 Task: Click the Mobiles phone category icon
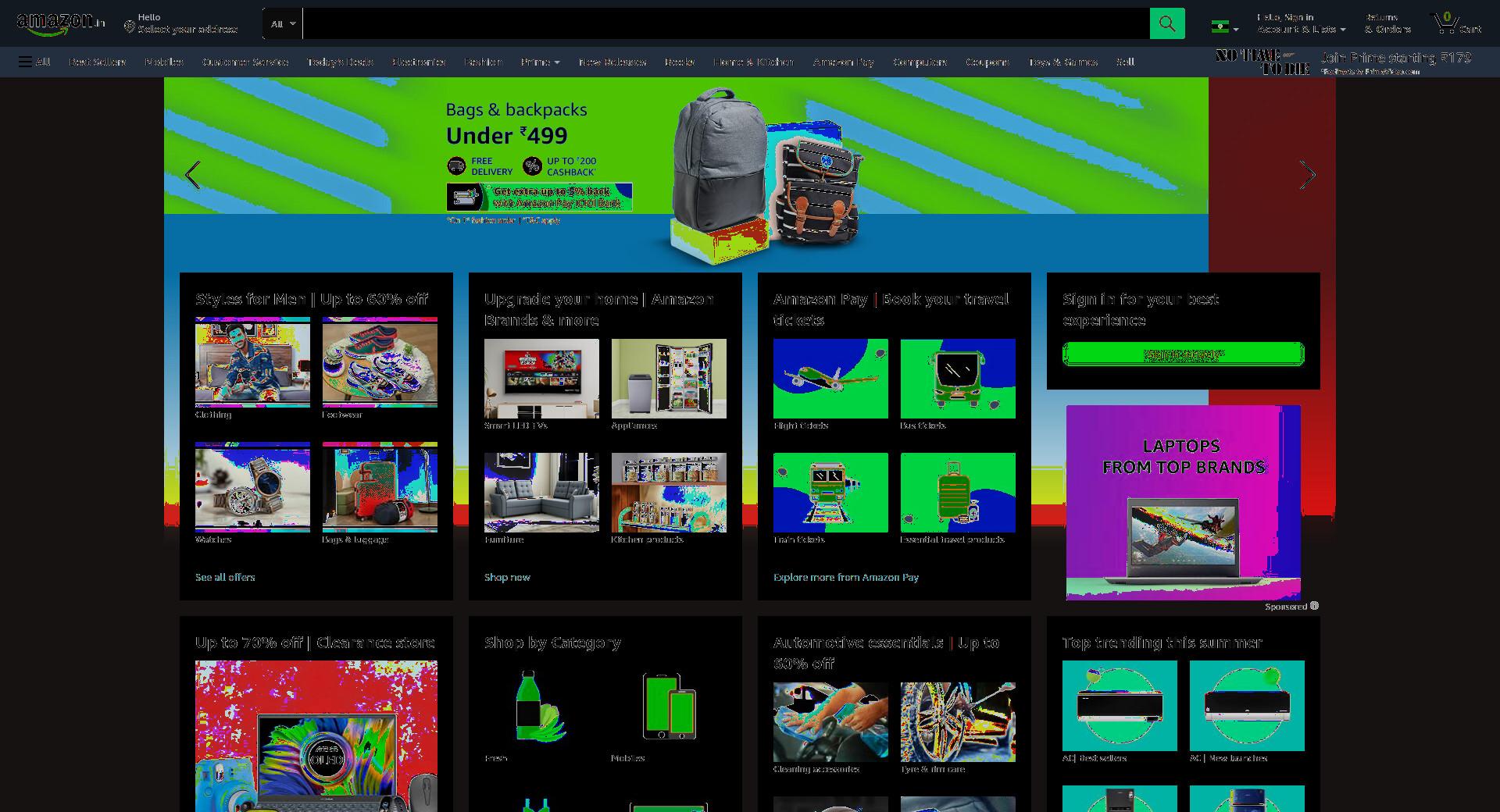669,706
